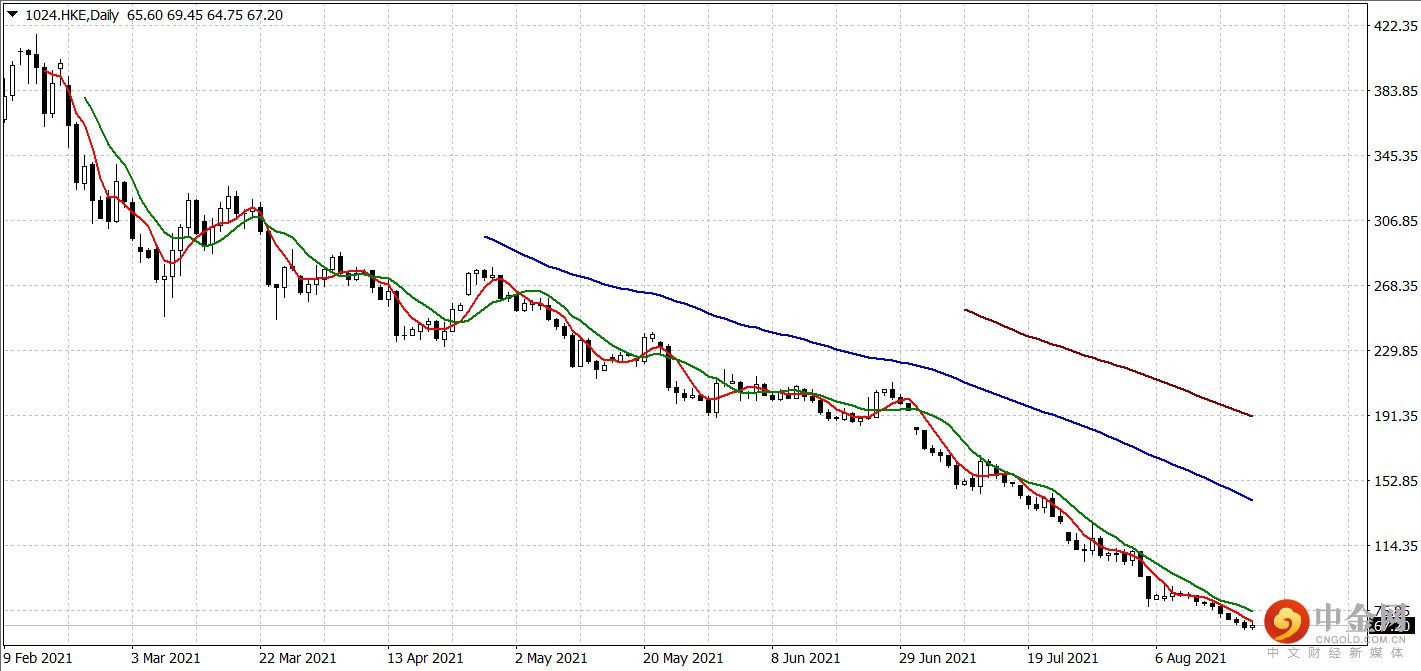Image resolution: width=1421 pixels, height=671 pixels.
Task: Click the 268.35 price axis label
Action: coord(1397,286)
